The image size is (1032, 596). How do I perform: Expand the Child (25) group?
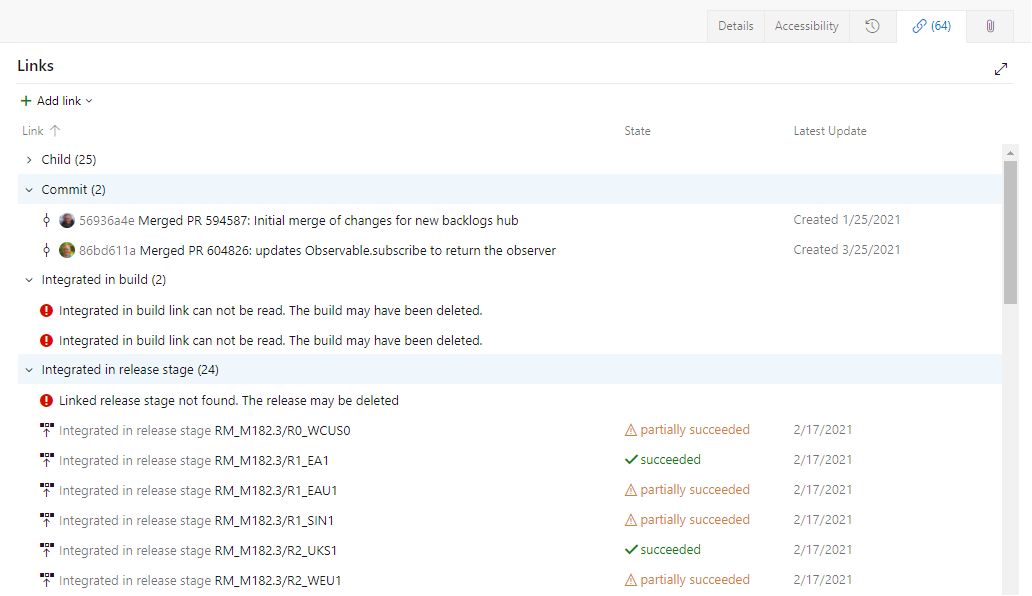pyautogui.click(x=28, y=159)
